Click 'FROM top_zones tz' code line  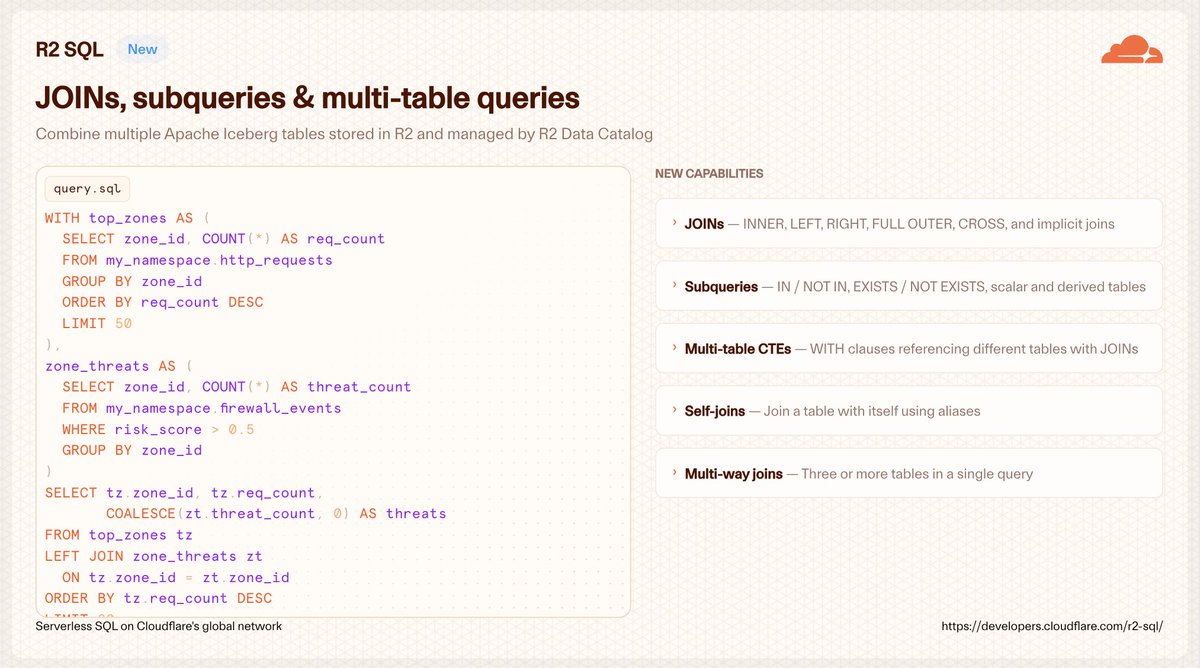click(119, 535)
